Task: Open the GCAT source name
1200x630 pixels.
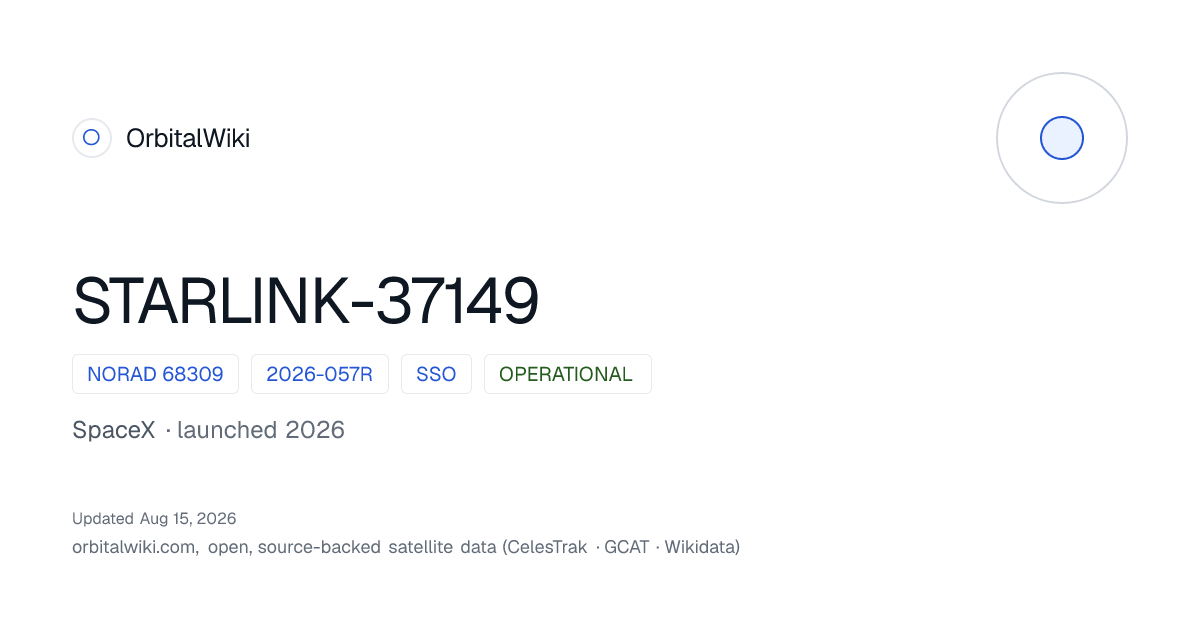Action: pos(627,547)
